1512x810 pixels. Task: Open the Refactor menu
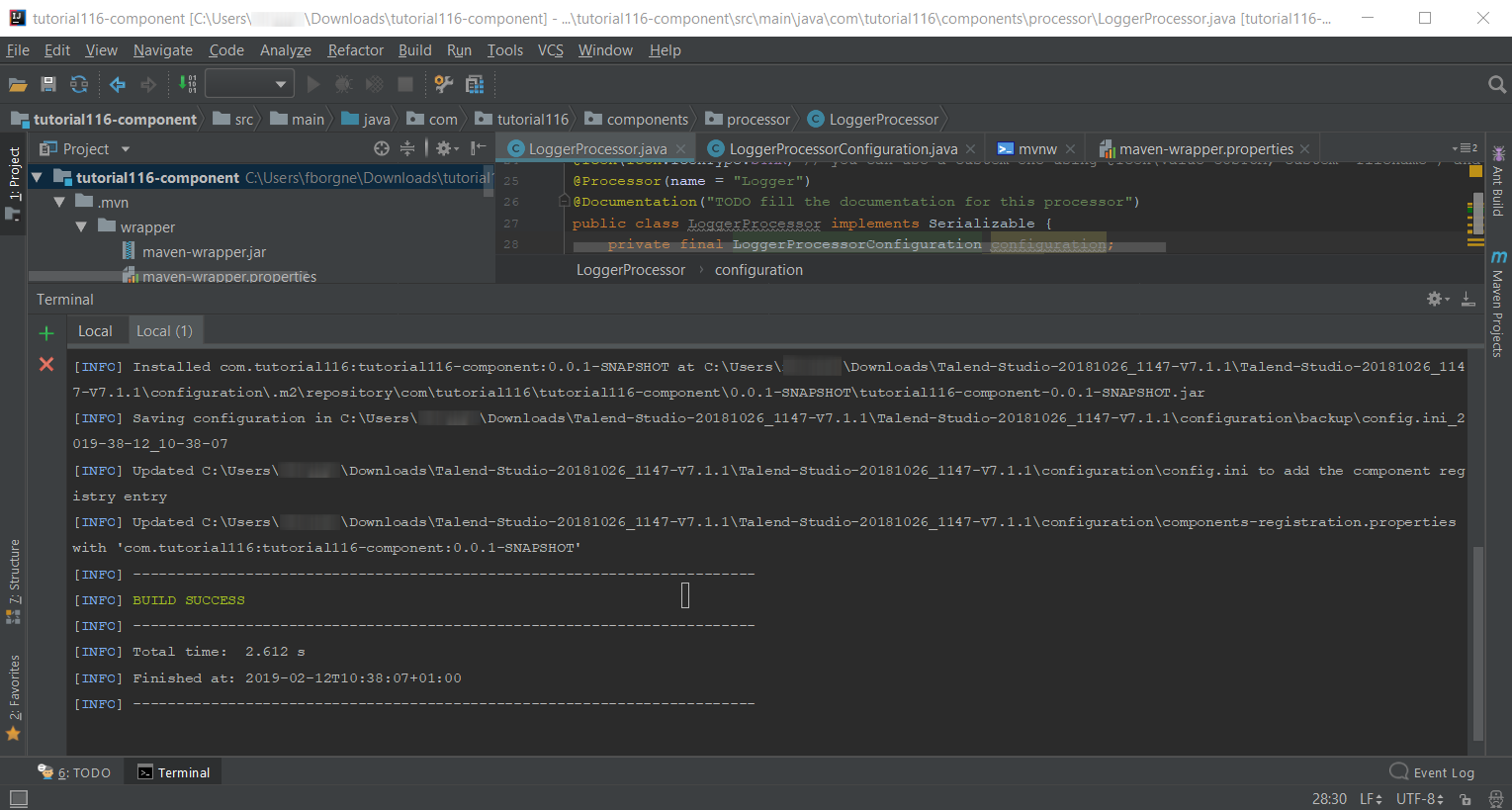pos(355,50)
